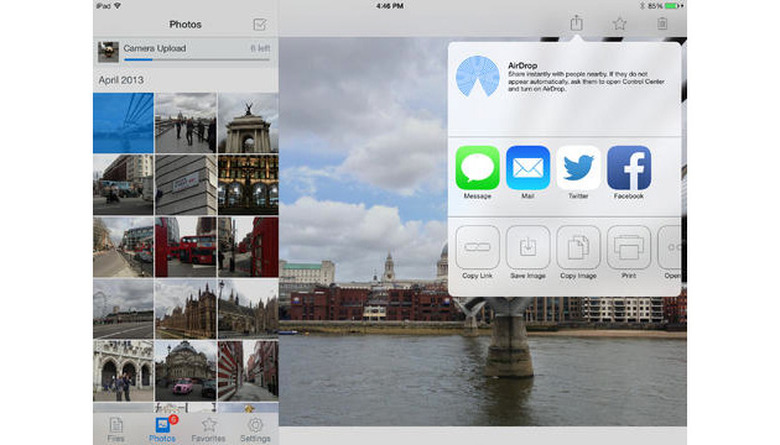
Task: Tap the '6 left' upload status text
Action: [x=260, y=48]
